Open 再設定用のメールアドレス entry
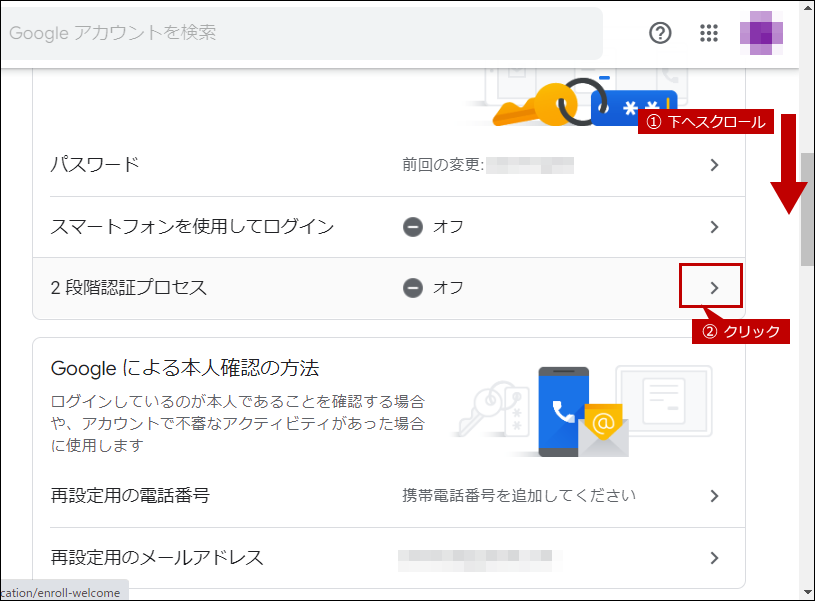 point(389,558)
